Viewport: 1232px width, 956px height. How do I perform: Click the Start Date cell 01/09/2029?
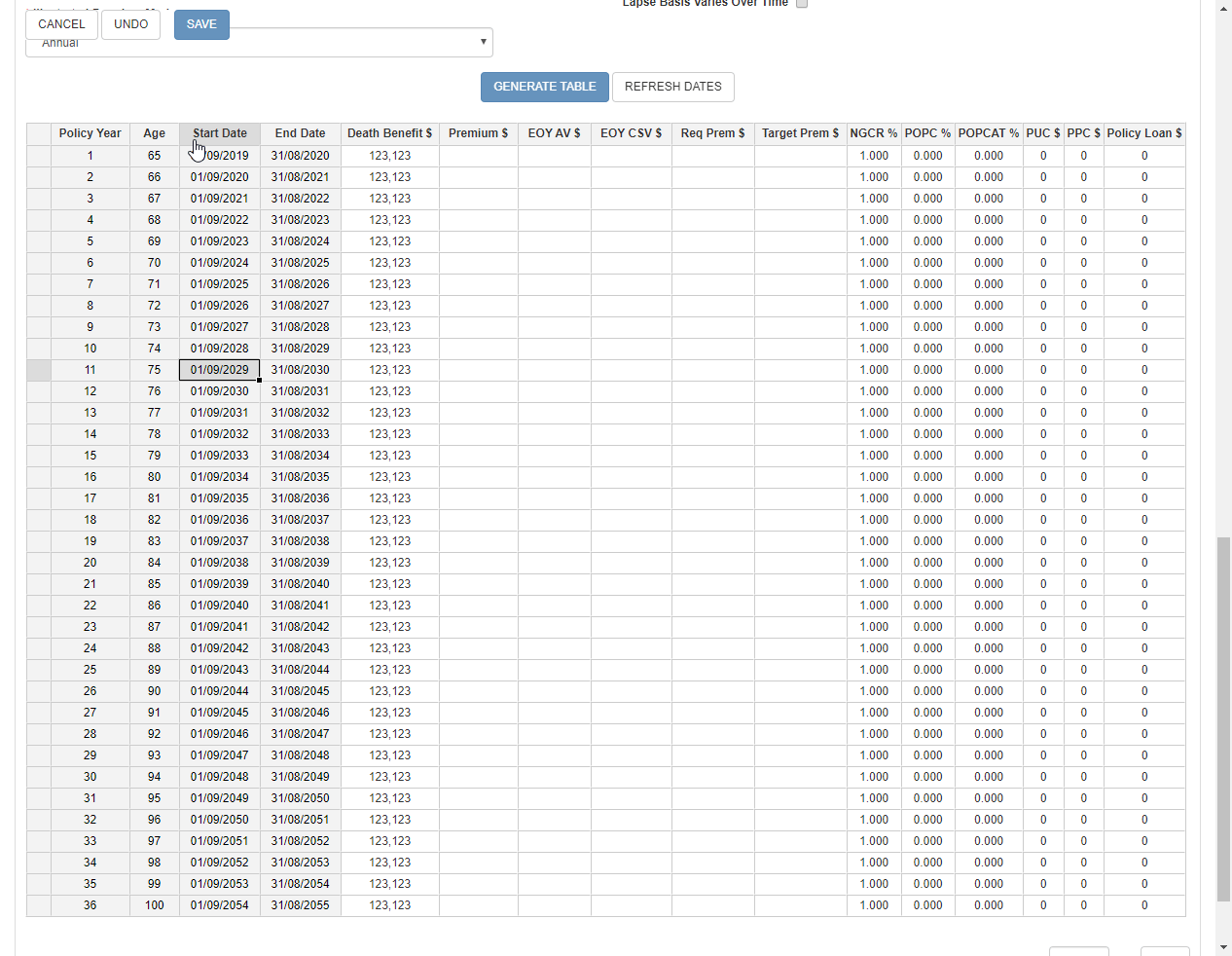[x=219, y=370]
